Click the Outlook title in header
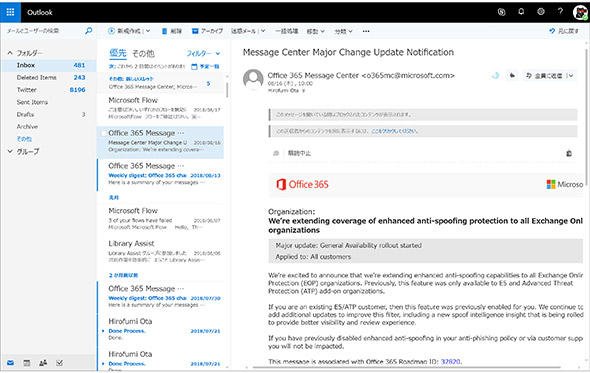The width and height of the screenshot is (590, 373). tap(40, 12)
